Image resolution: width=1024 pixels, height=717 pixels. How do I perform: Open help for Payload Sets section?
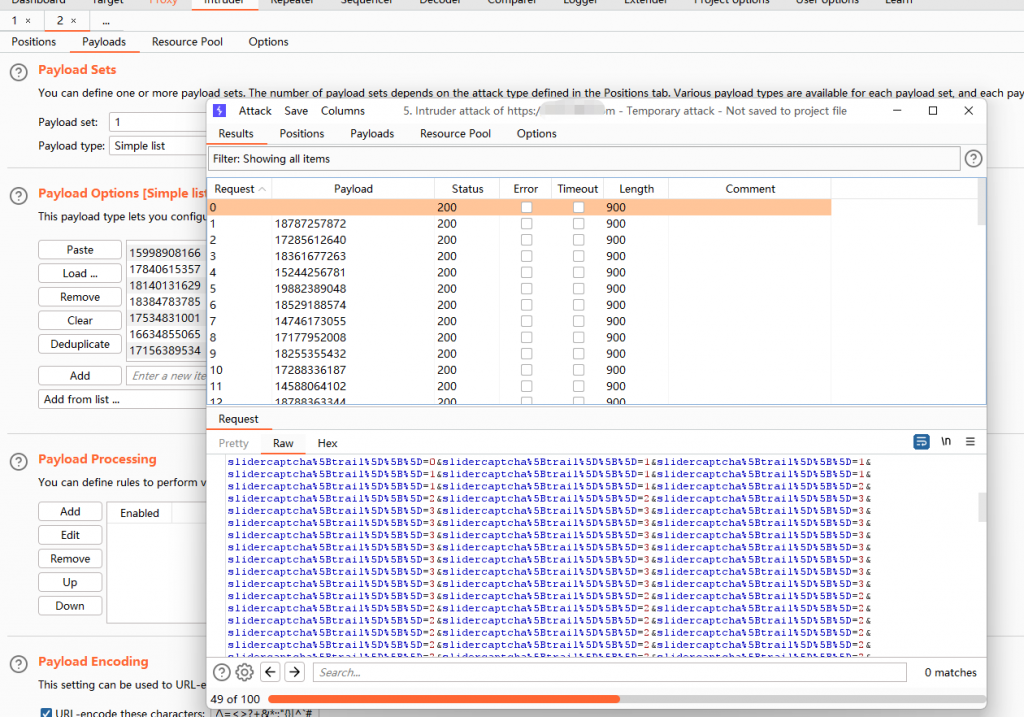click(x=19, y=72)
